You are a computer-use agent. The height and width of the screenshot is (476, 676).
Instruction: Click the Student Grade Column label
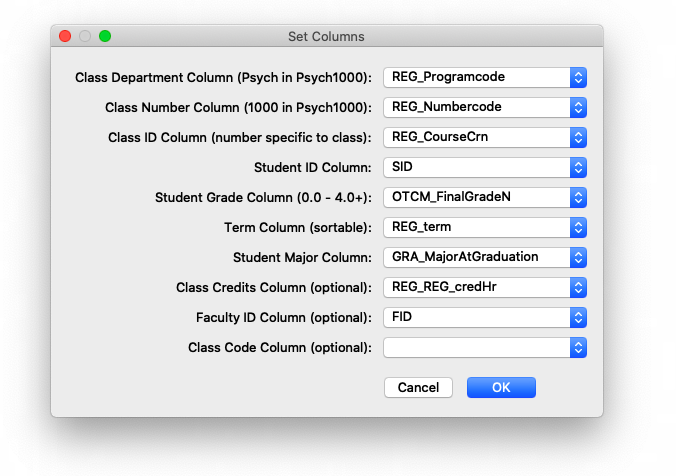263,197
